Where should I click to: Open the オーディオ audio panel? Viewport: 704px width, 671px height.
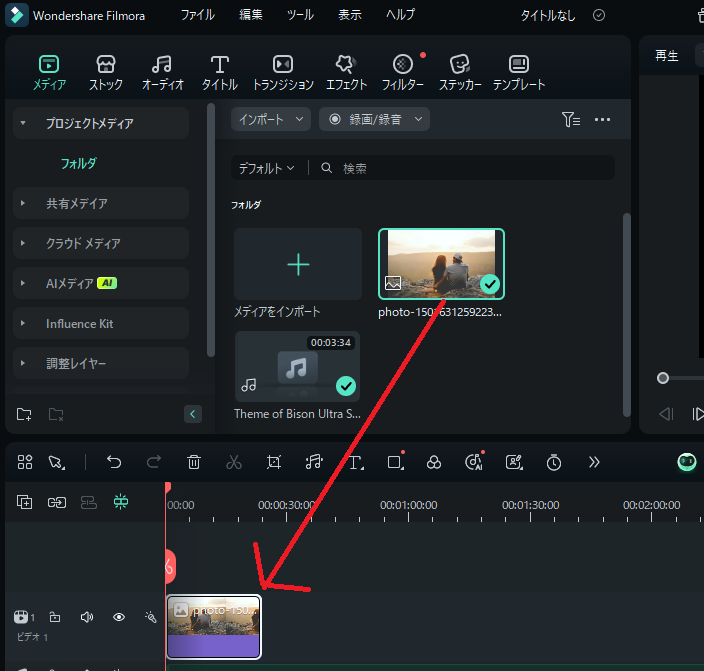[163, 72]
